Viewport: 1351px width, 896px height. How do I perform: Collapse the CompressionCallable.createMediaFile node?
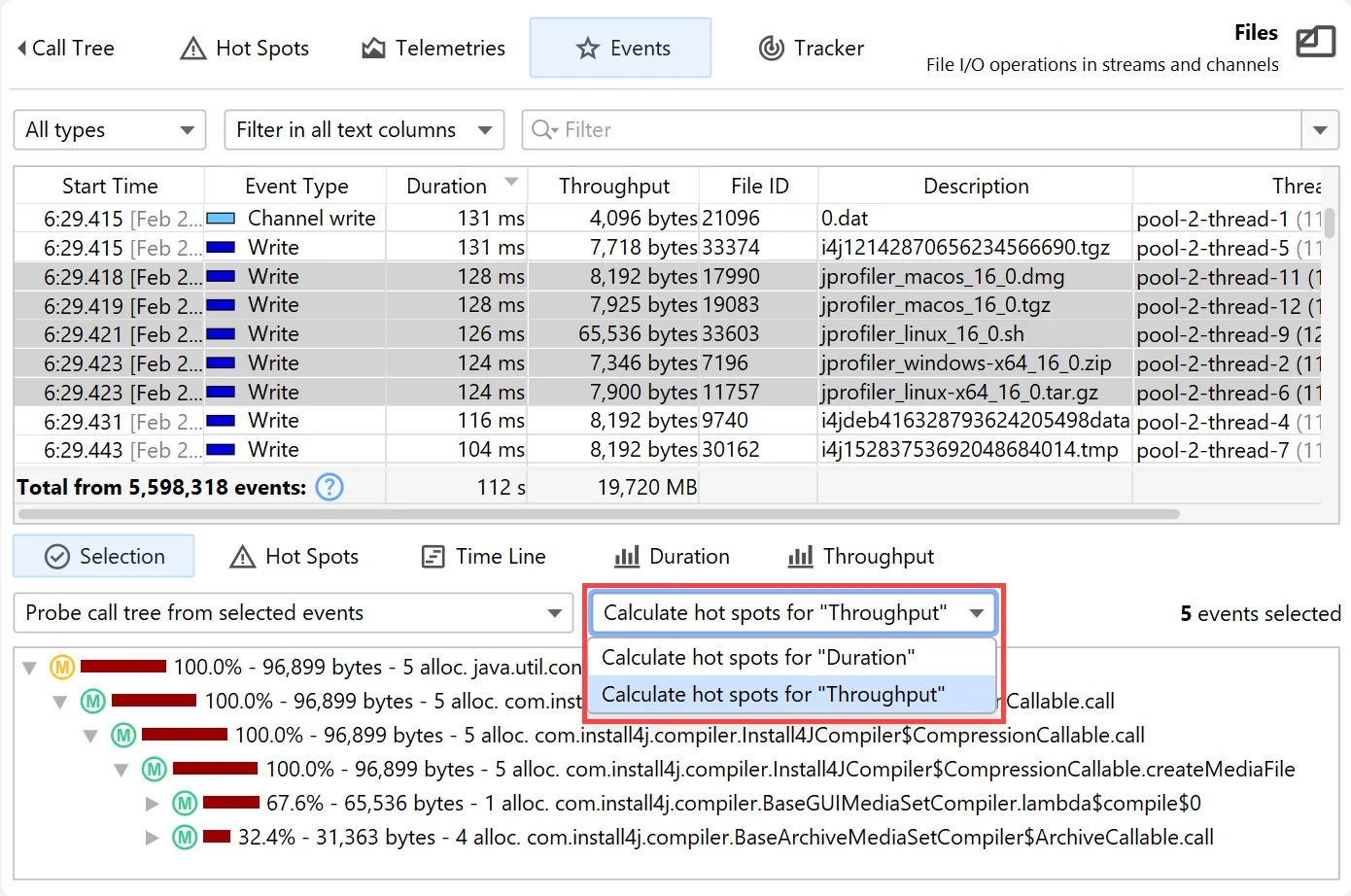[122, 770]
